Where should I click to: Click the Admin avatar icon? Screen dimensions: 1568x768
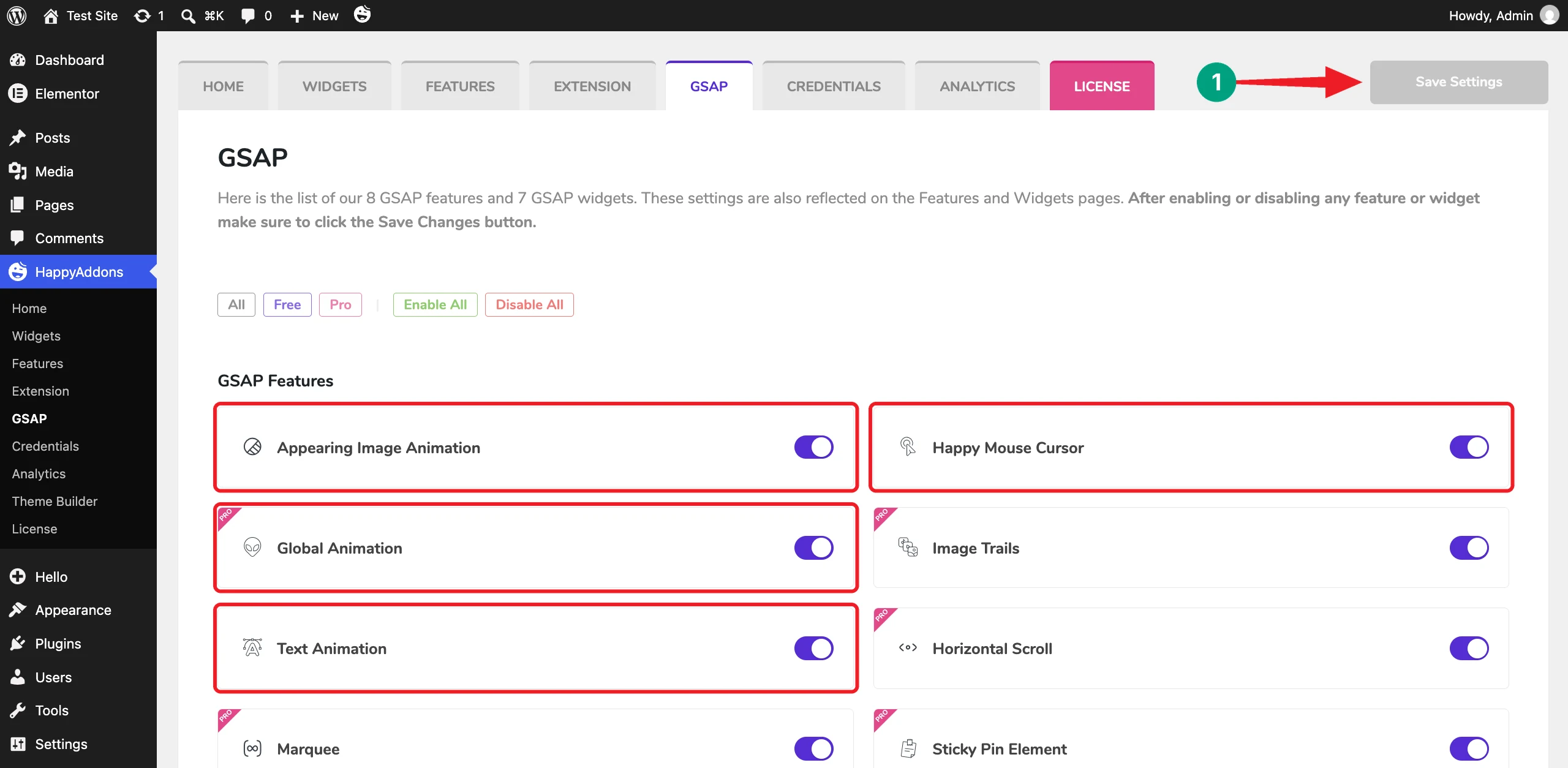1550,15
